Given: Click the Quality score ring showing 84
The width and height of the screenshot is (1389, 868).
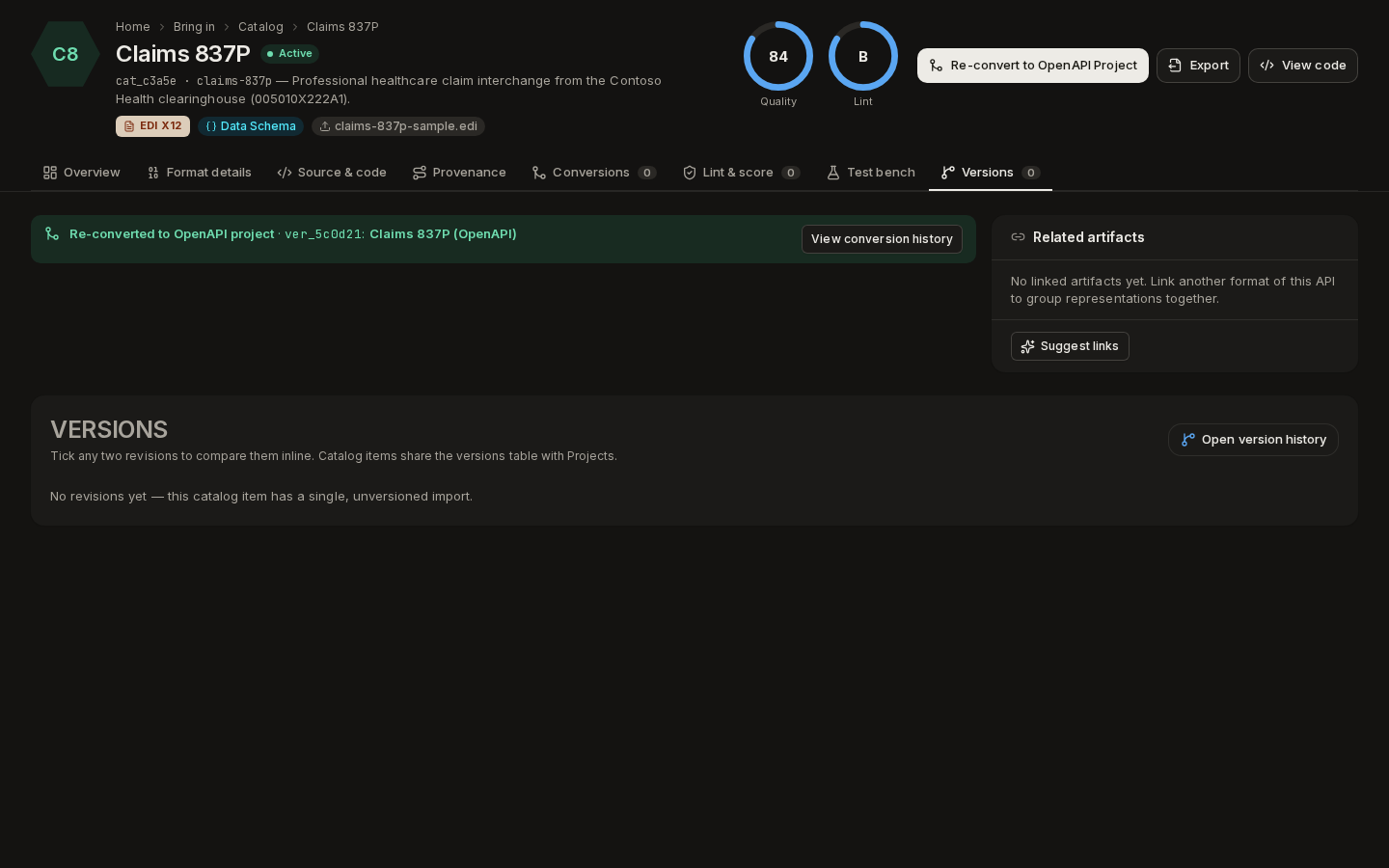Looking at the screenshot, I should tap(778, 56).
